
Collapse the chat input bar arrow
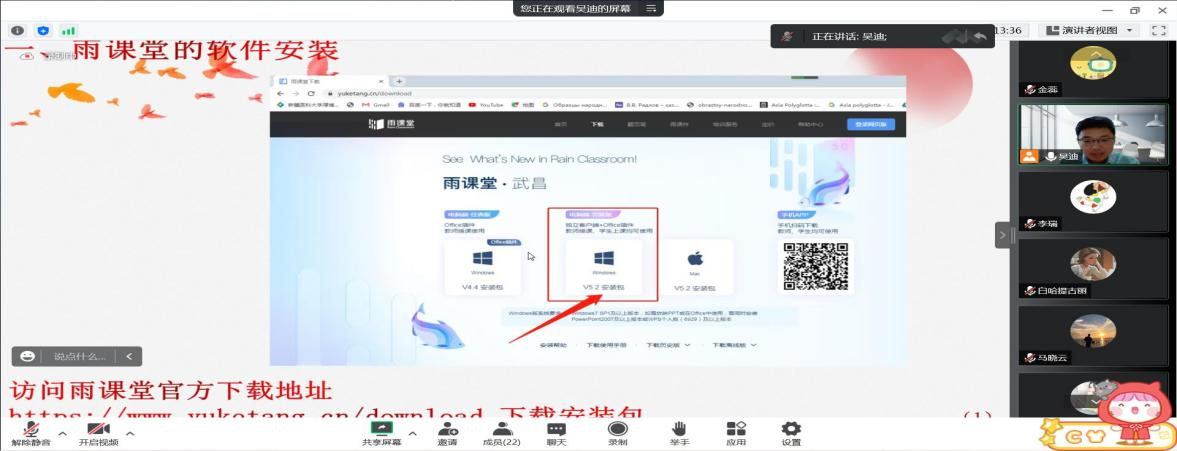tap(129, 356)
